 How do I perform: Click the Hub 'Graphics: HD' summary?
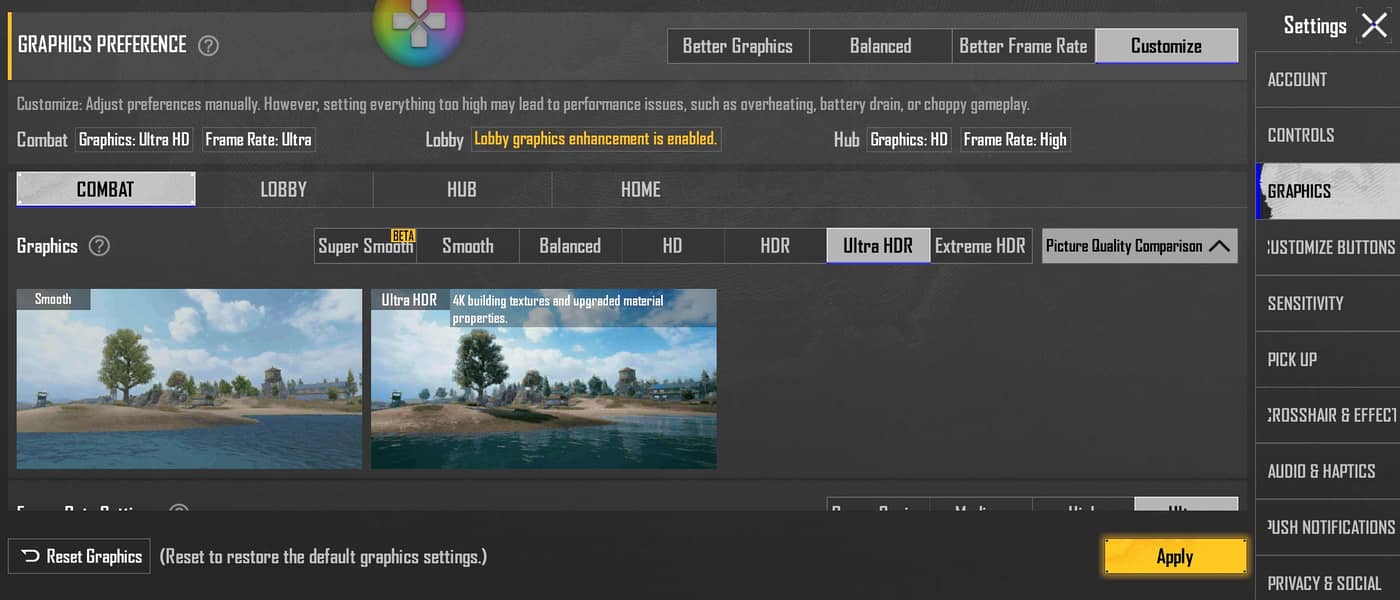pos(909,140)
